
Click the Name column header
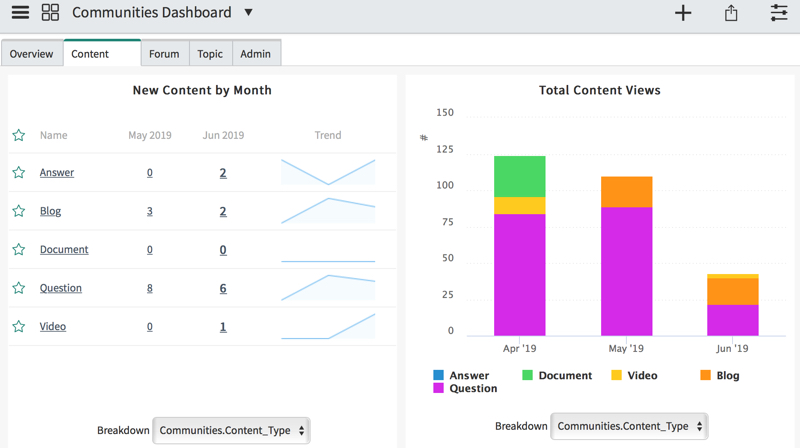tap(54, 135)
